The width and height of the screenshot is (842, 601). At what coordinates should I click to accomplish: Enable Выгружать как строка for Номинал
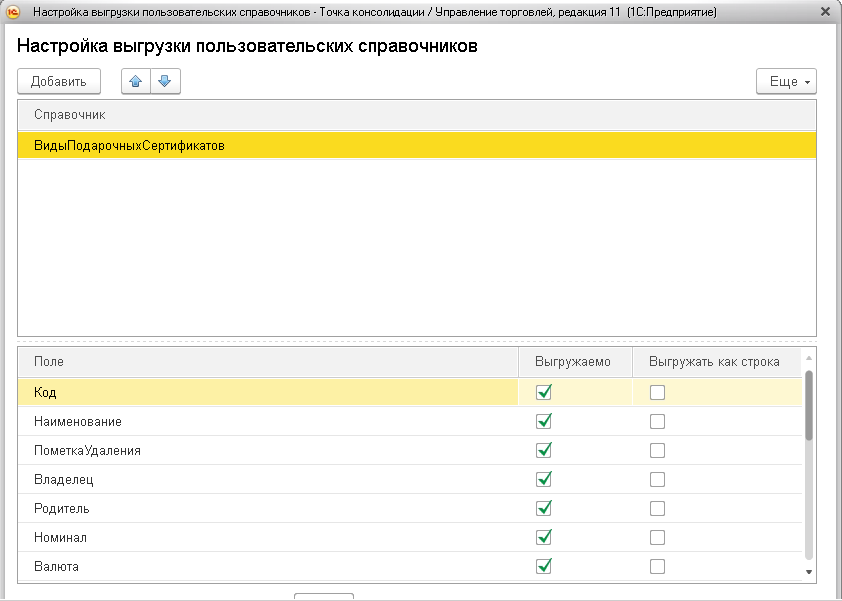click(657, 538)
